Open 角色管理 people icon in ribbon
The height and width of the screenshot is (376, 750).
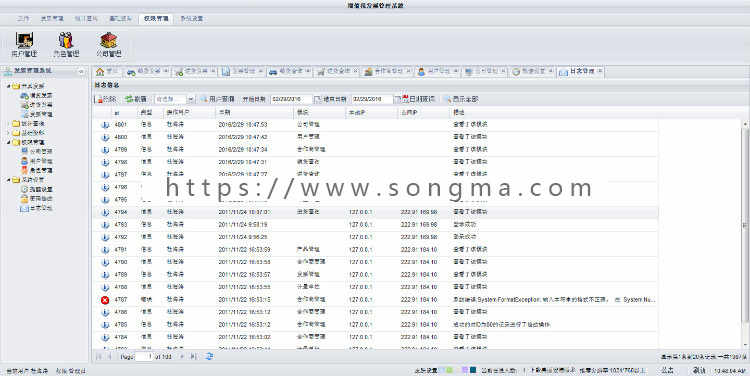click(66, 40)
